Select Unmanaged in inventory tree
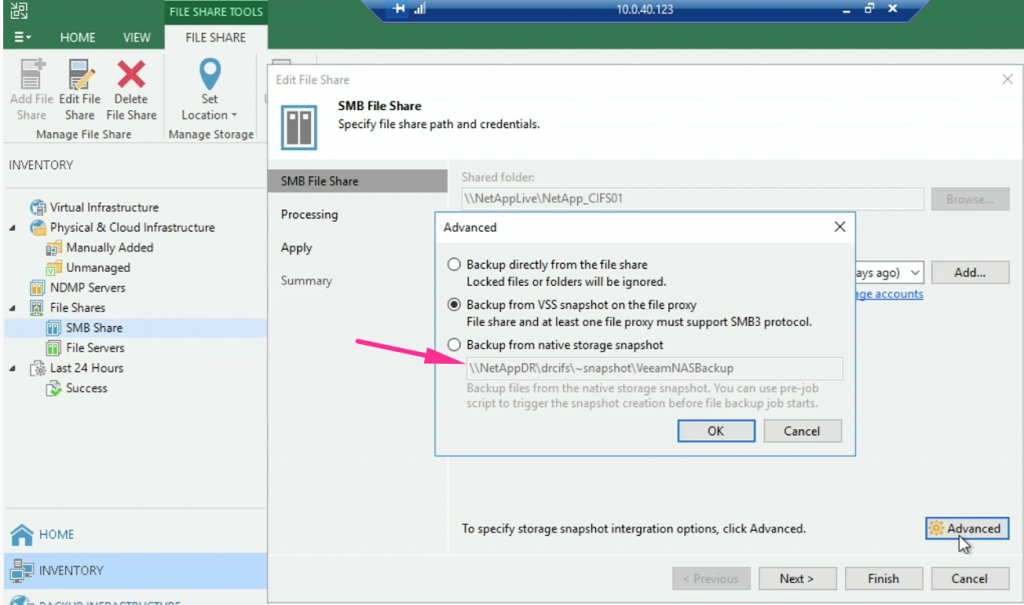1024x605 pixels. click(x=98, y=268)
